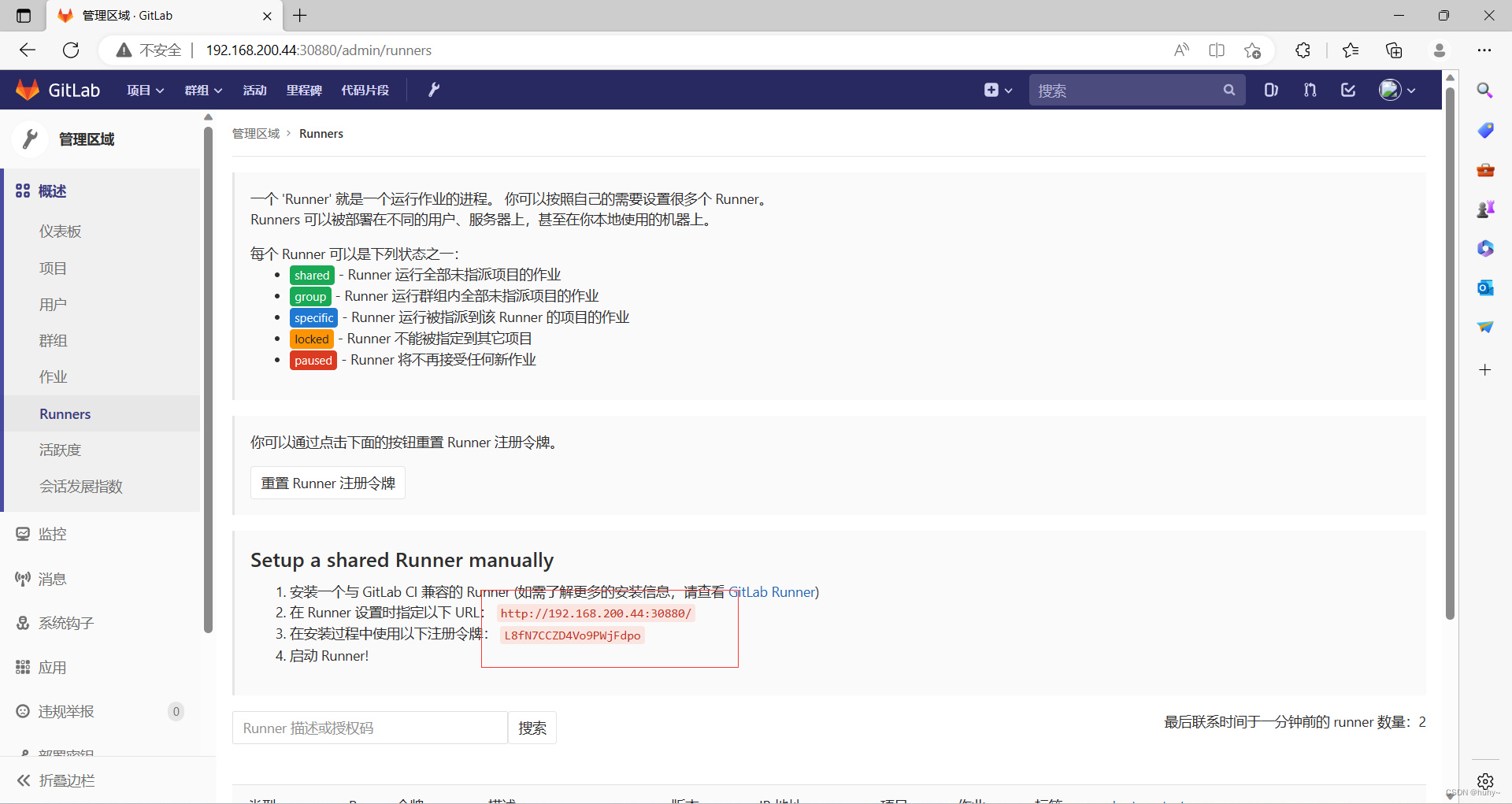Open 仪表板 in the sidebar

pos(61,232)
